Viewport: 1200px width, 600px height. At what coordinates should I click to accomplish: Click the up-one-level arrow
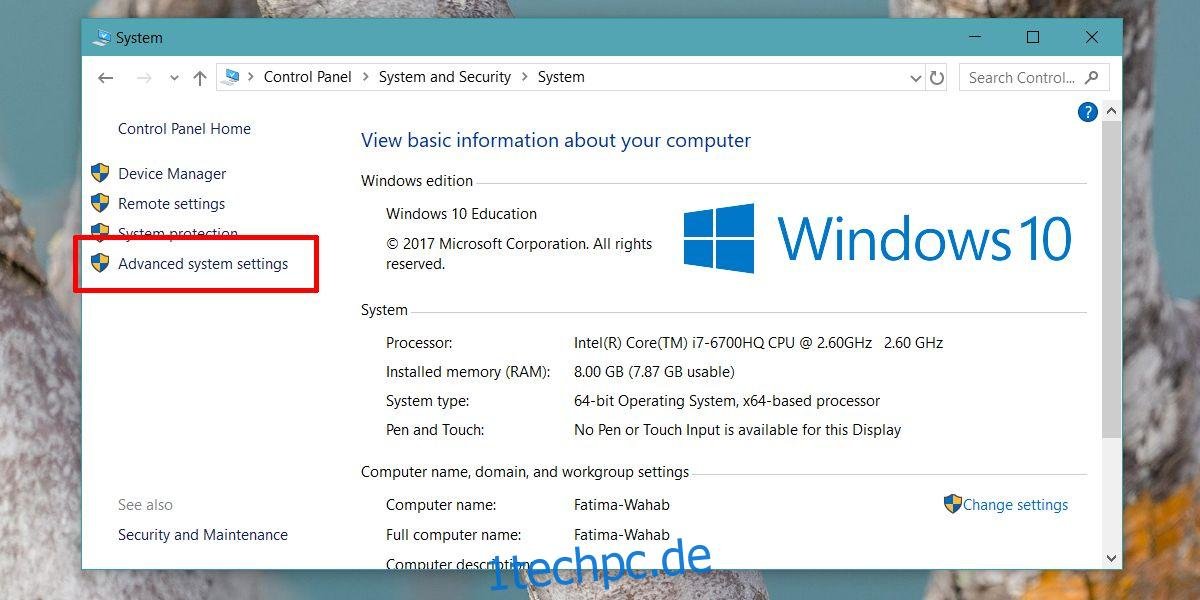(x=200, y=78)
